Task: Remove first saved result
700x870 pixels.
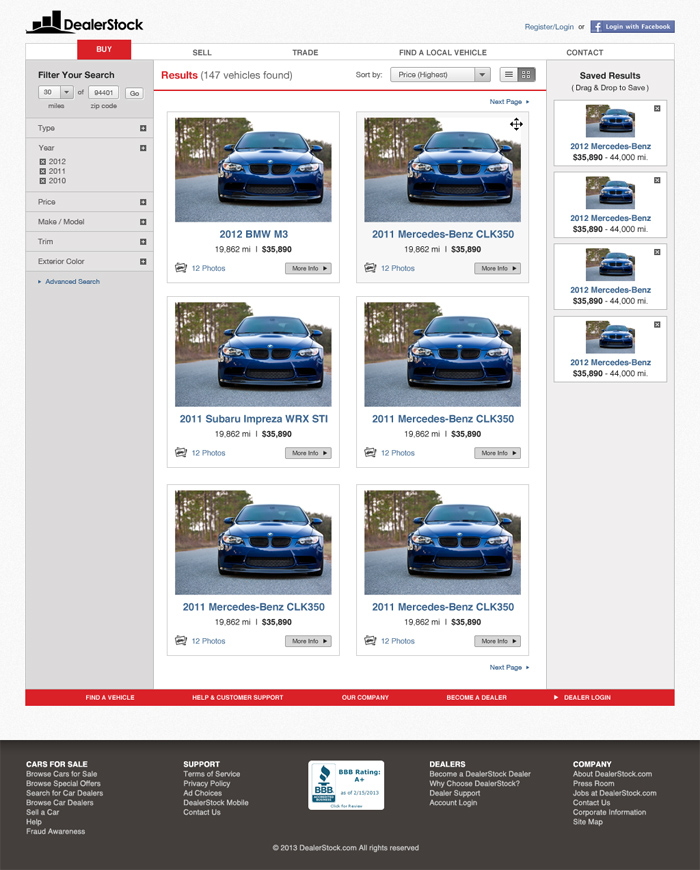Action: click(657, 109)
